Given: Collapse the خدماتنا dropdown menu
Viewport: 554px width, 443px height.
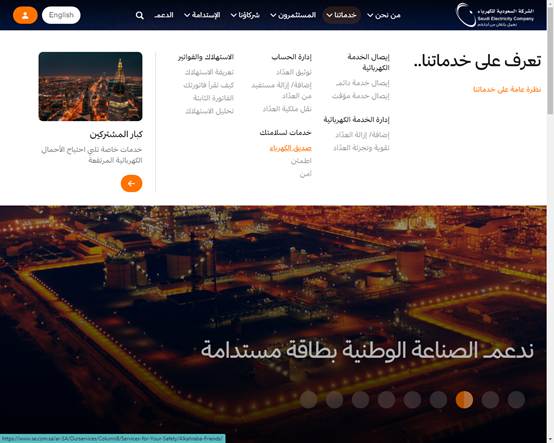Looking at the screenshot, I should coord(341,15).
